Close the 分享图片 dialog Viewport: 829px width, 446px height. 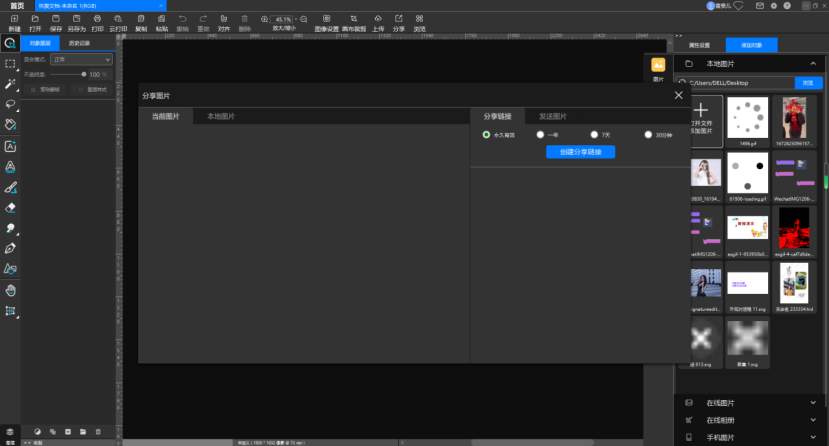pos(679,96)
